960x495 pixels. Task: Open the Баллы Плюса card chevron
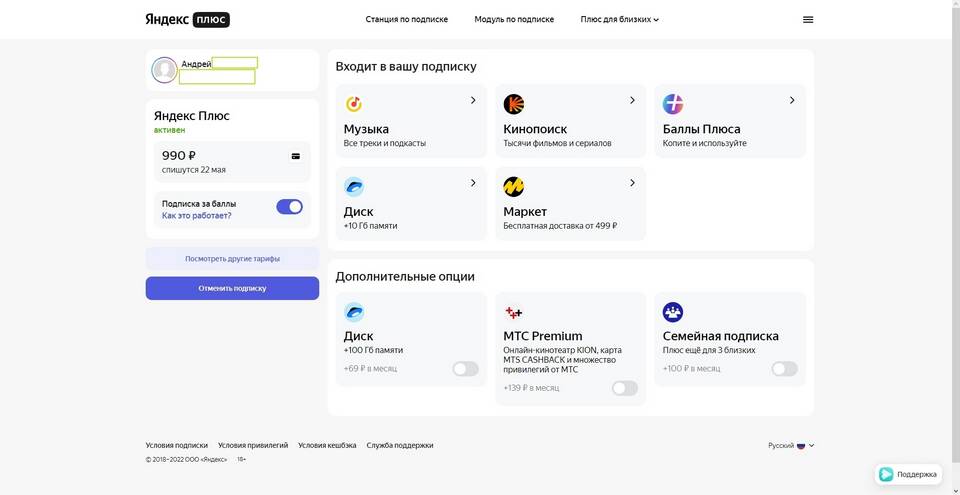[x=792, y=100]
